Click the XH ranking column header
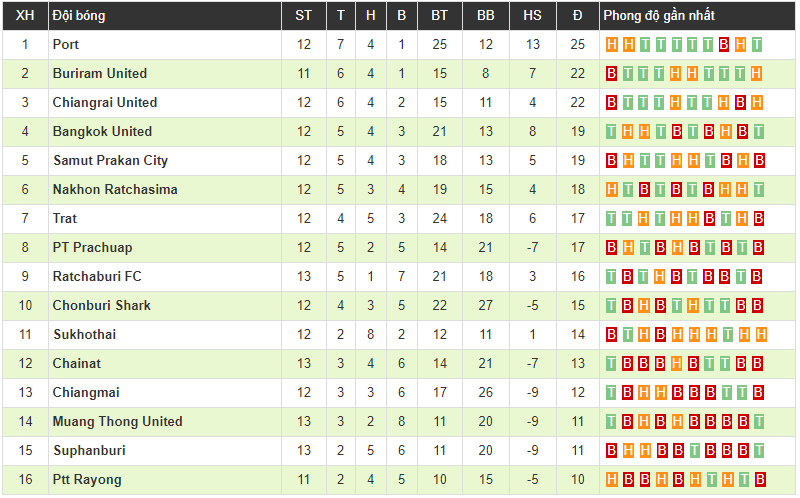The height and width of the screenshot is (498, 800). pos(25,16)
